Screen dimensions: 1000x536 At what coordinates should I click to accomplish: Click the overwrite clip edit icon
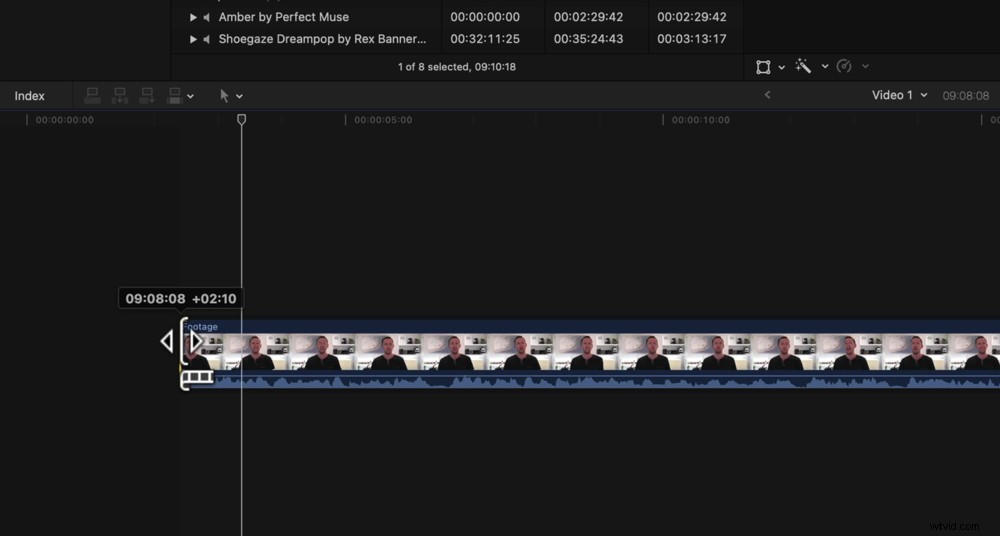point(174,96)
